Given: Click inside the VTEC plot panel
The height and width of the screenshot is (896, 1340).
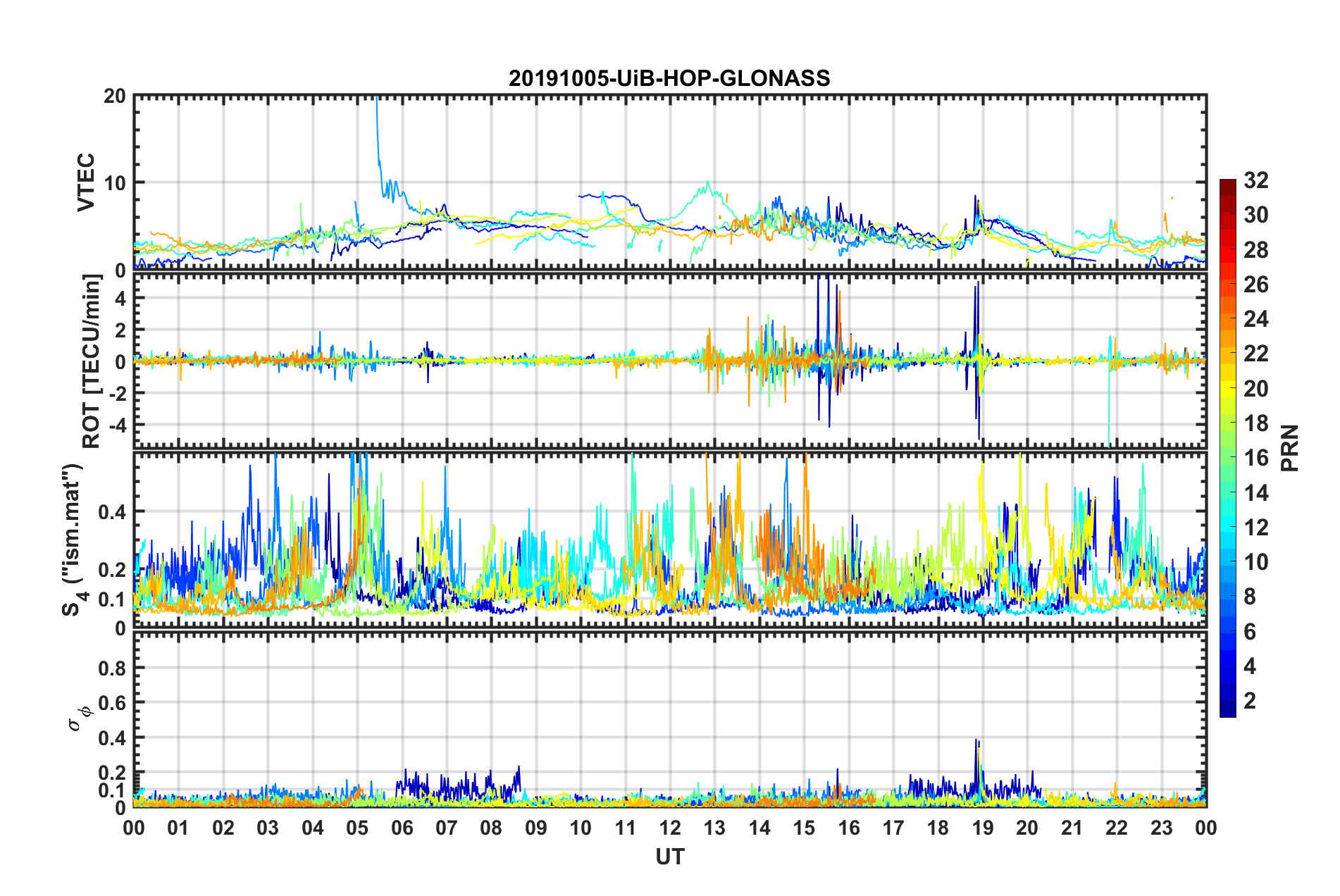Looking at the screenshot, I should coord(670,182).
